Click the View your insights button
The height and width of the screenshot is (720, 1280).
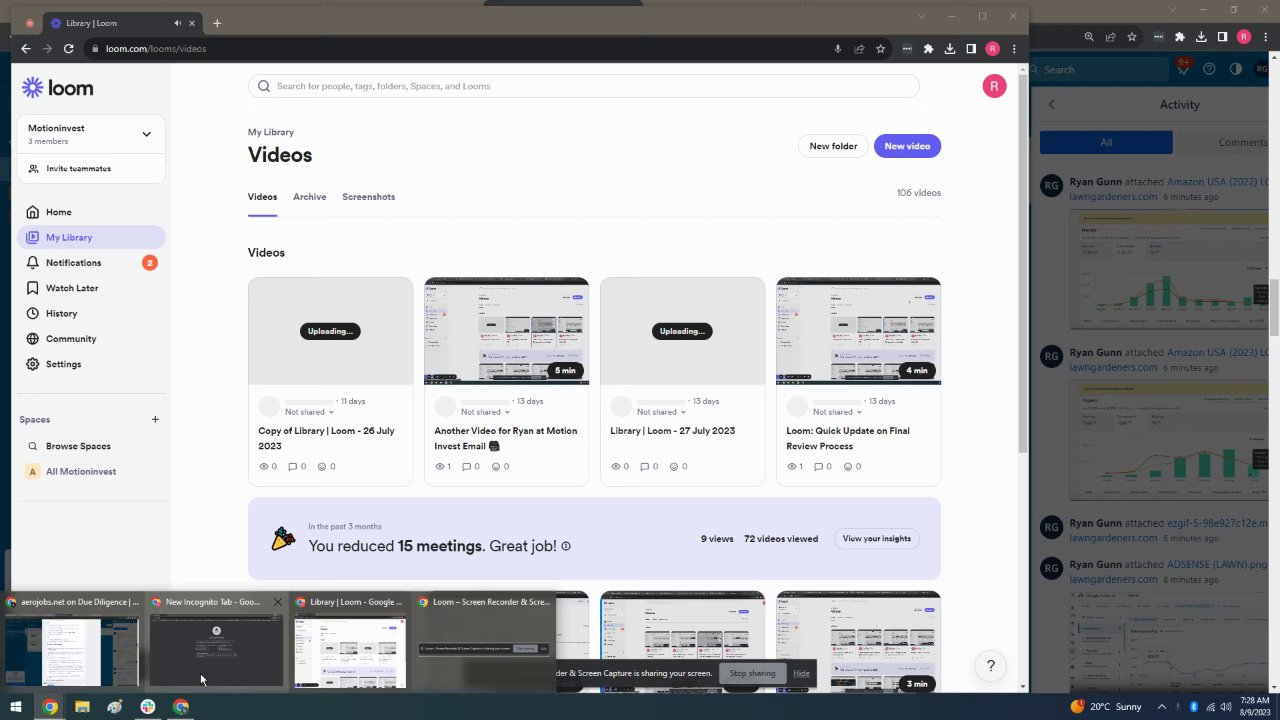tap(877, 539)
